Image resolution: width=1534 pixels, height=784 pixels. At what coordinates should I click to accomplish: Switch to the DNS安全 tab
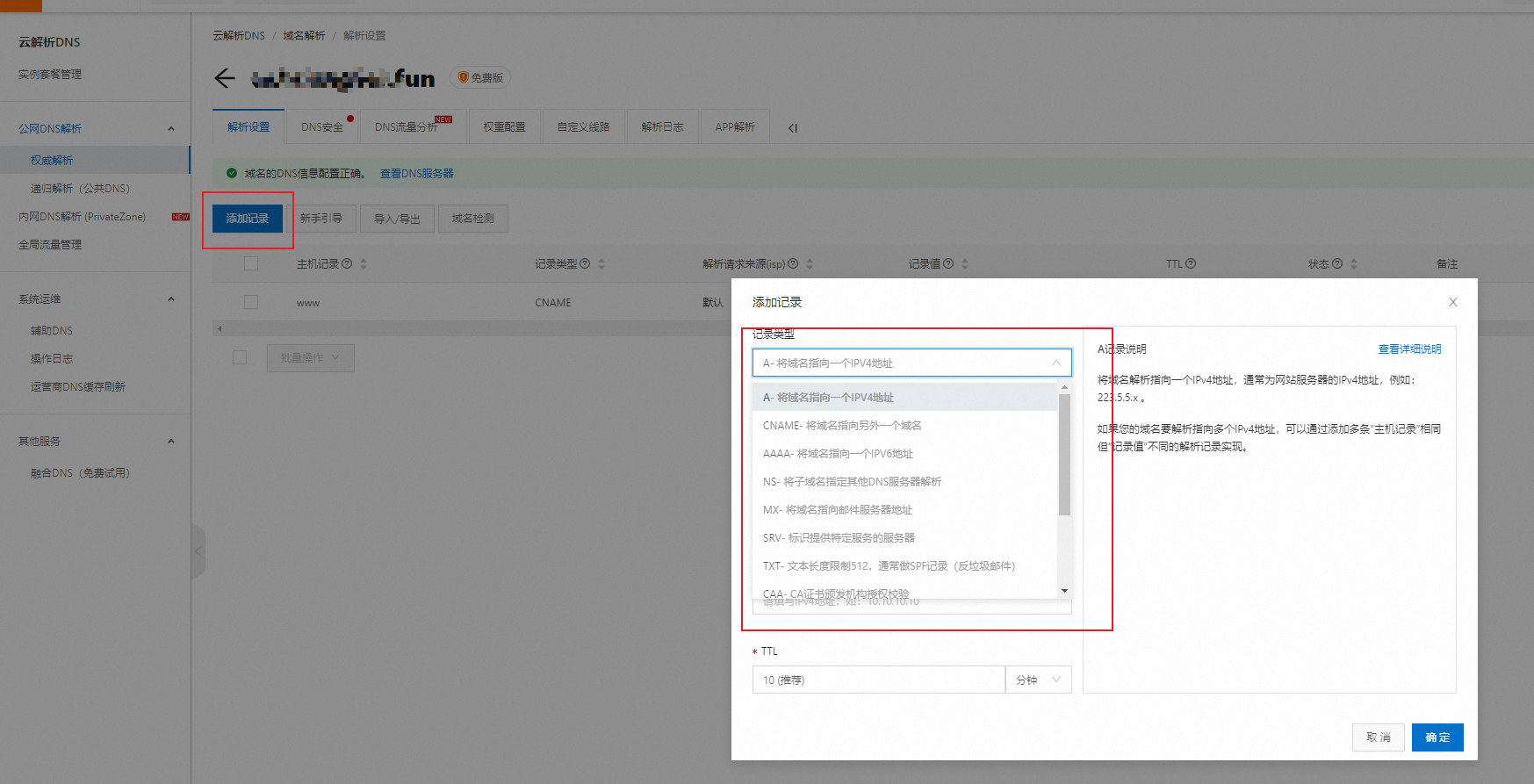coord(322,126)
